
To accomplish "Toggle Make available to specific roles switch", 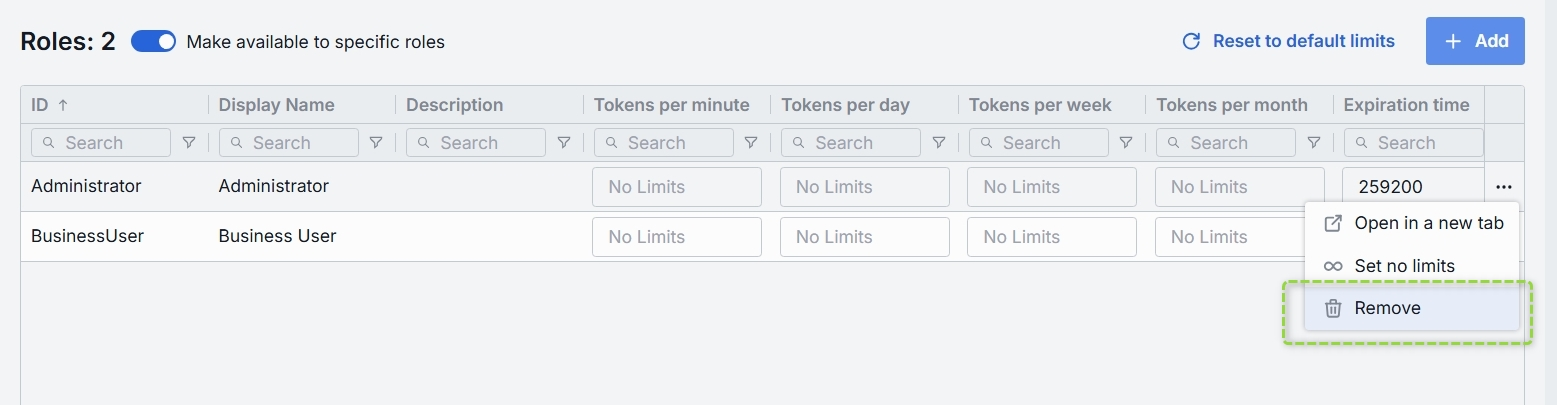I will click(154, 41).
